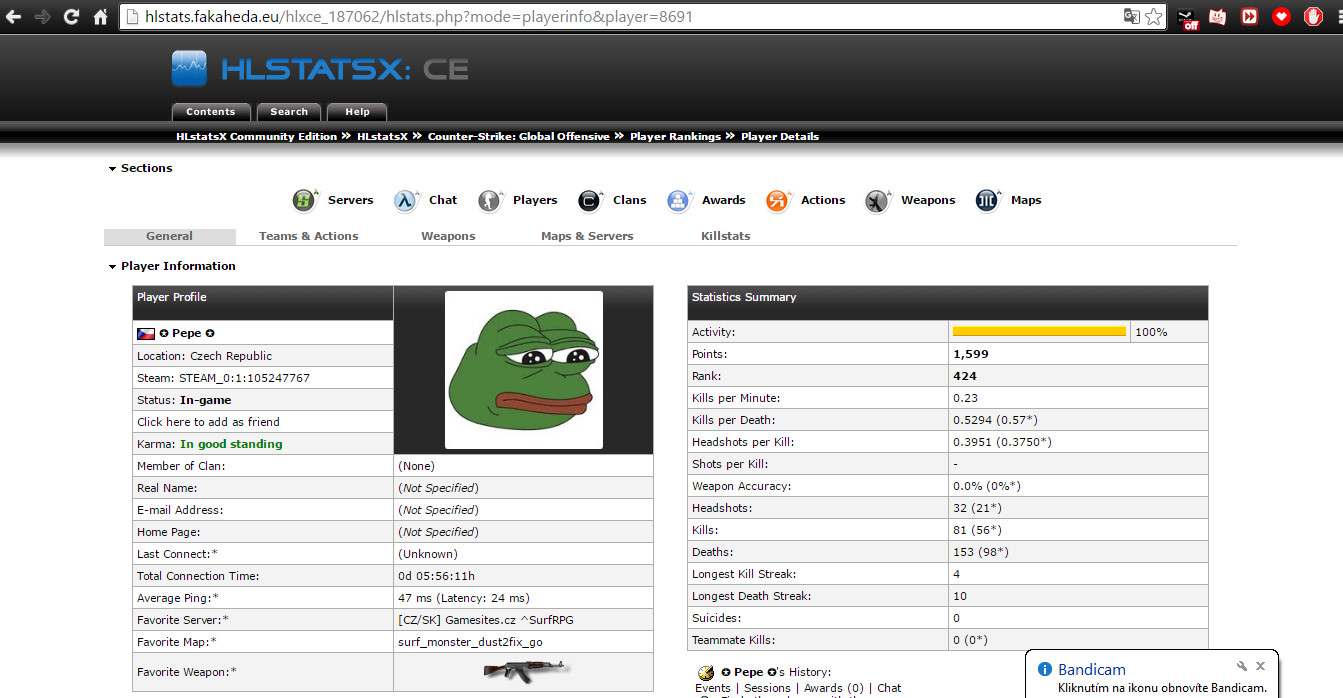Switch to the Killstats tab
This screenshot has width=1343, height=698.
pyautogui.click(x=726, y=236)
